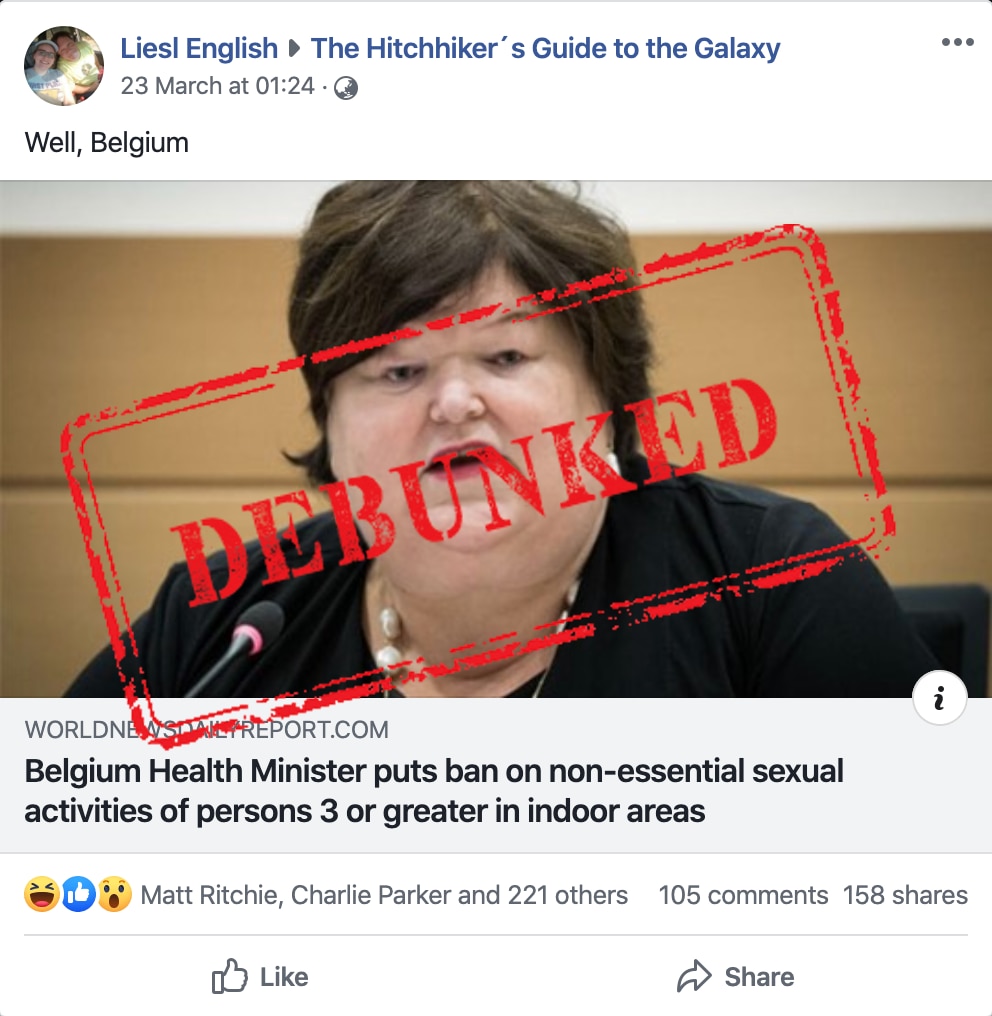The height and width of the screenshot is (1016, 992).
Task: Open the three-dots post options menu
Action: pyautogui.click(x=957, y=42)
